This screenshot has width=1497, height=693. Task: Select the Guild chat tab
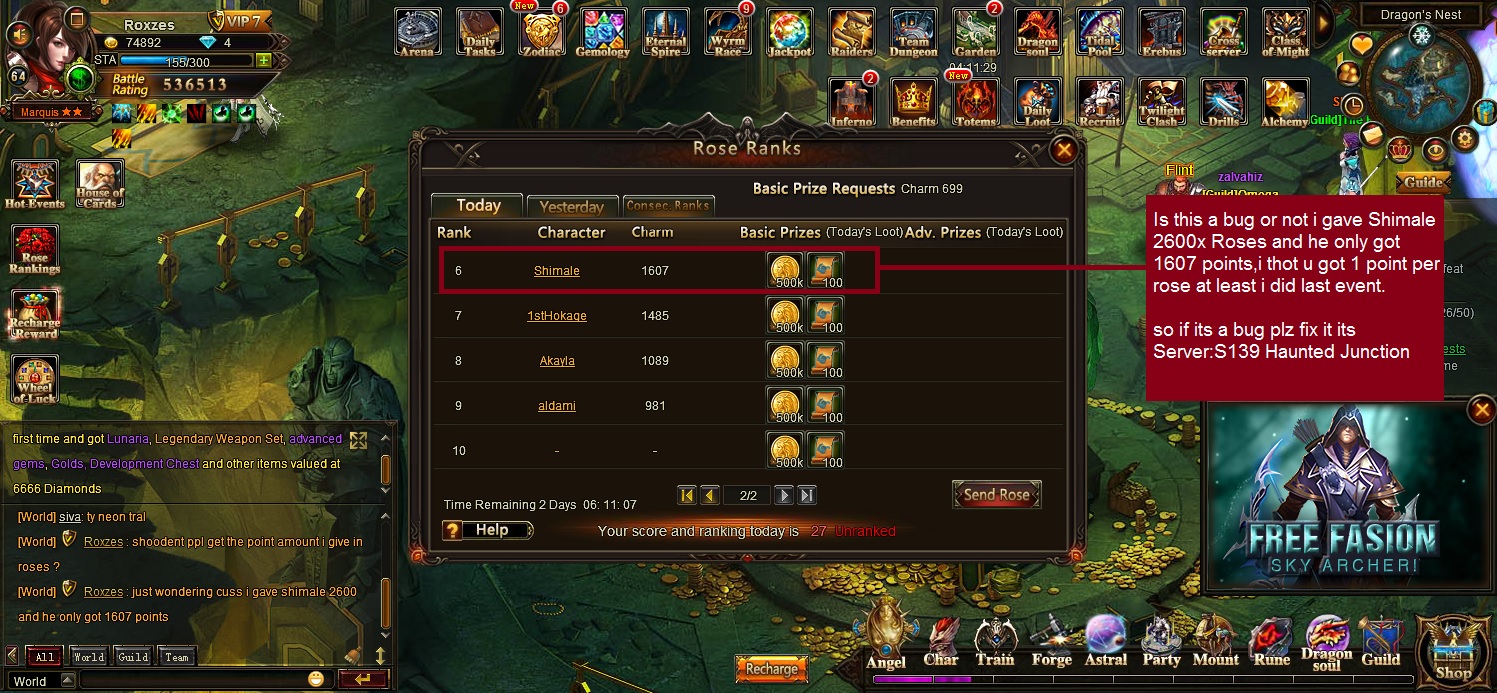pyautogui.click(x=133, y=657)
